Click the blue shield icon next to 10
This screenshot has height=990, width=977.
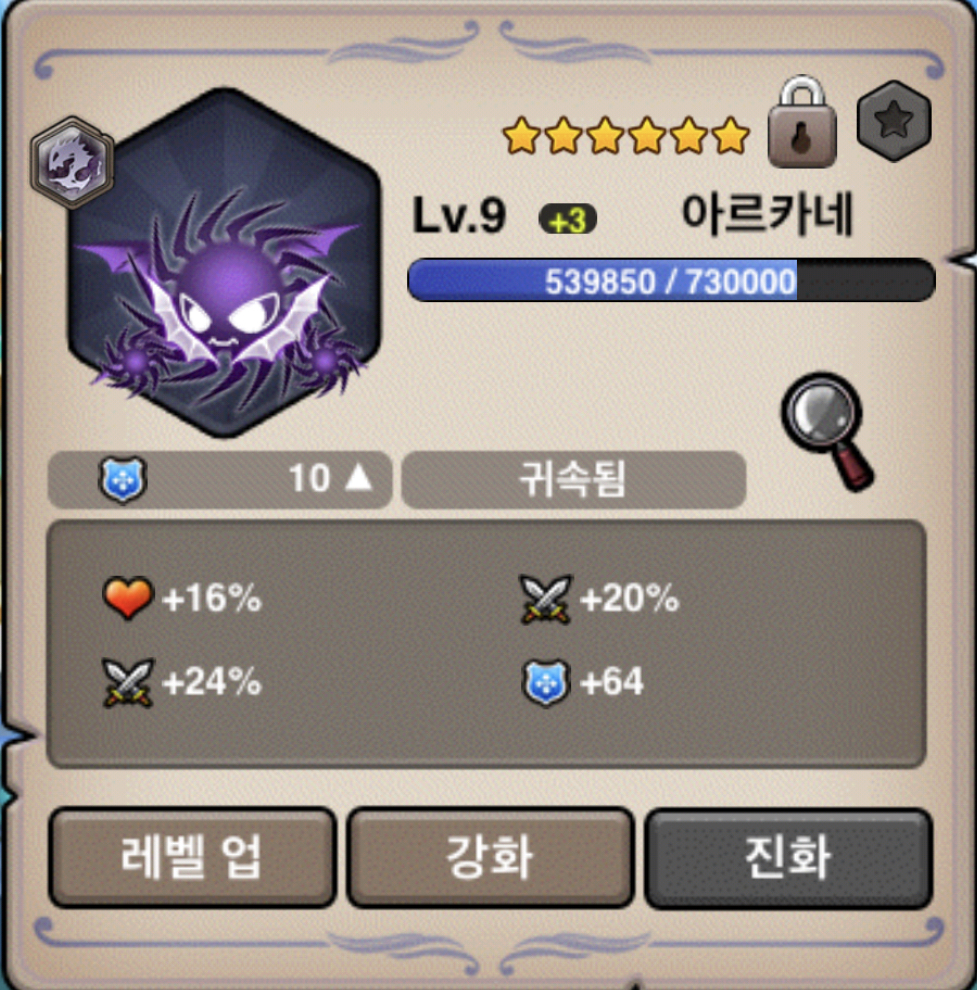(x=123, y=479)
